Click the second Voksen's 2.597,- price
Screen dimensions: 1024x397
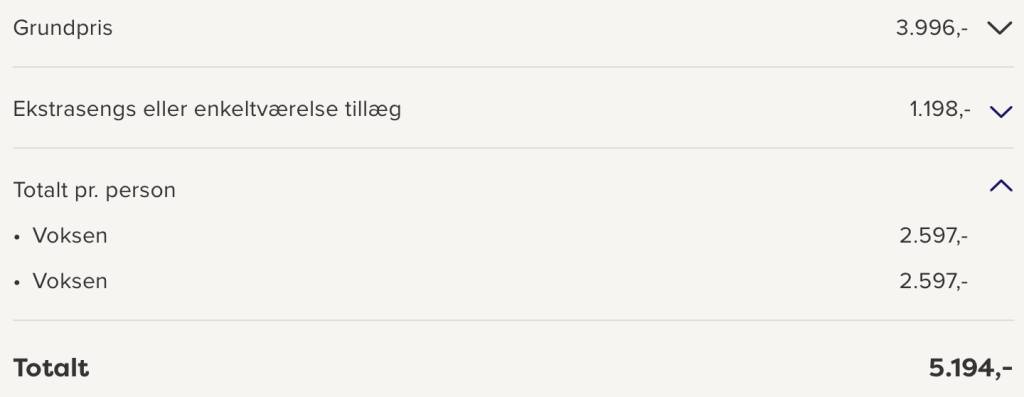pyautogui.click(x=934, y=281)
